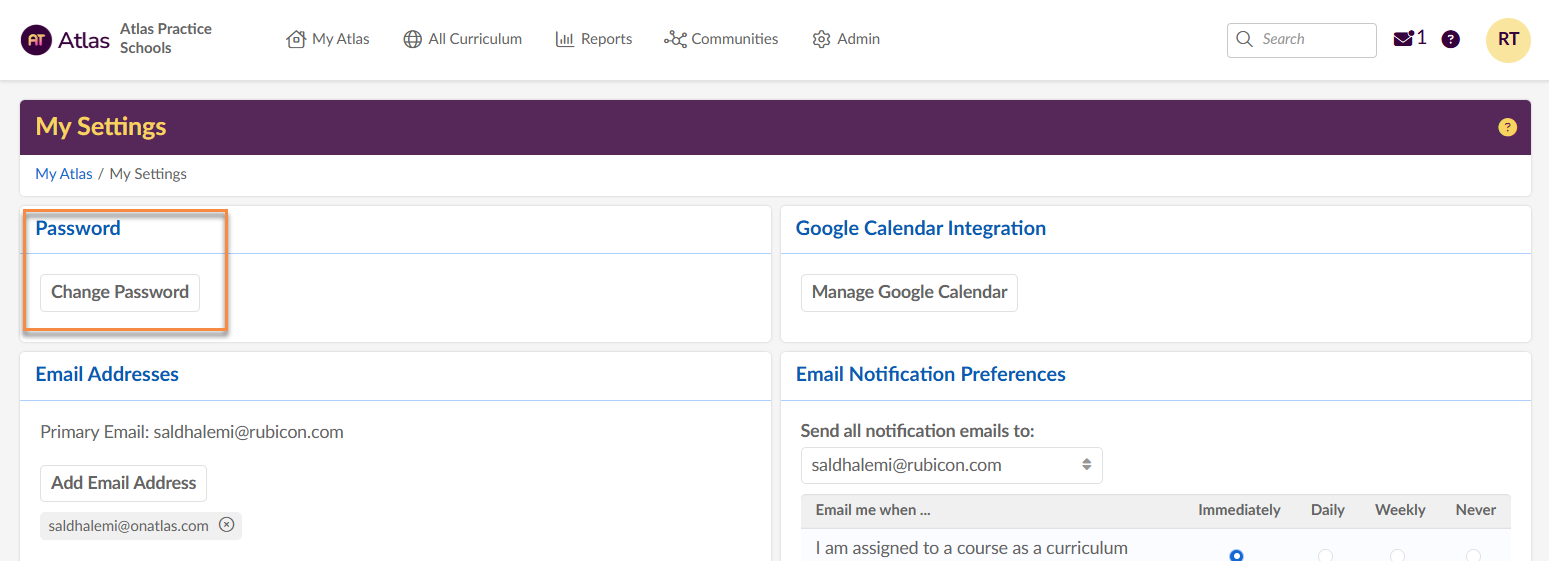Click the help question mark in top navigation
The height and width of the screenshot is (561, 1549).
click(1450, 39)
